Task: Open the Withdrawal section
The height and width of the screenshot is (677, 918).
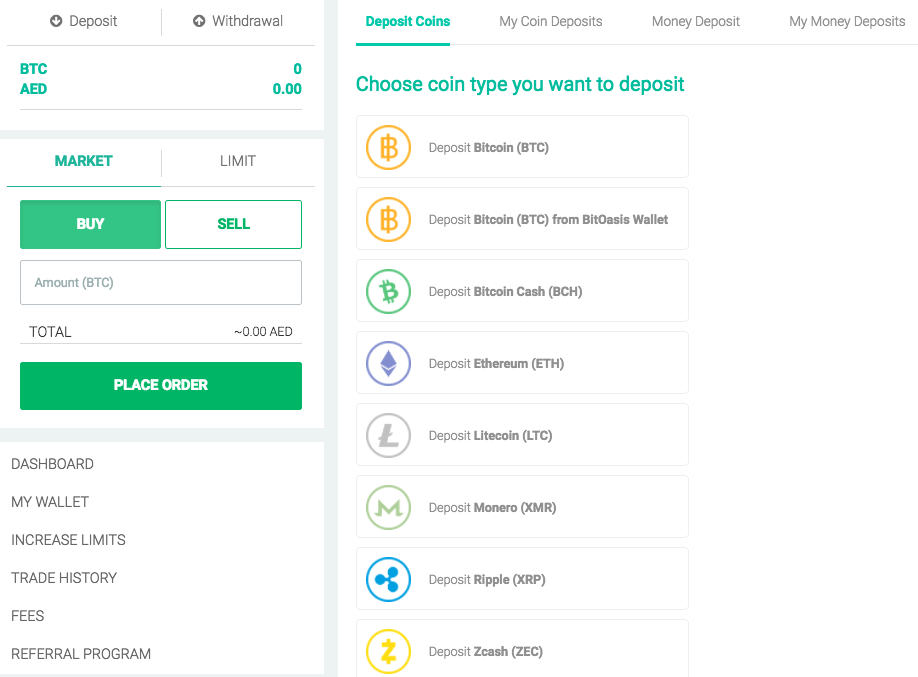Action: 238,21
